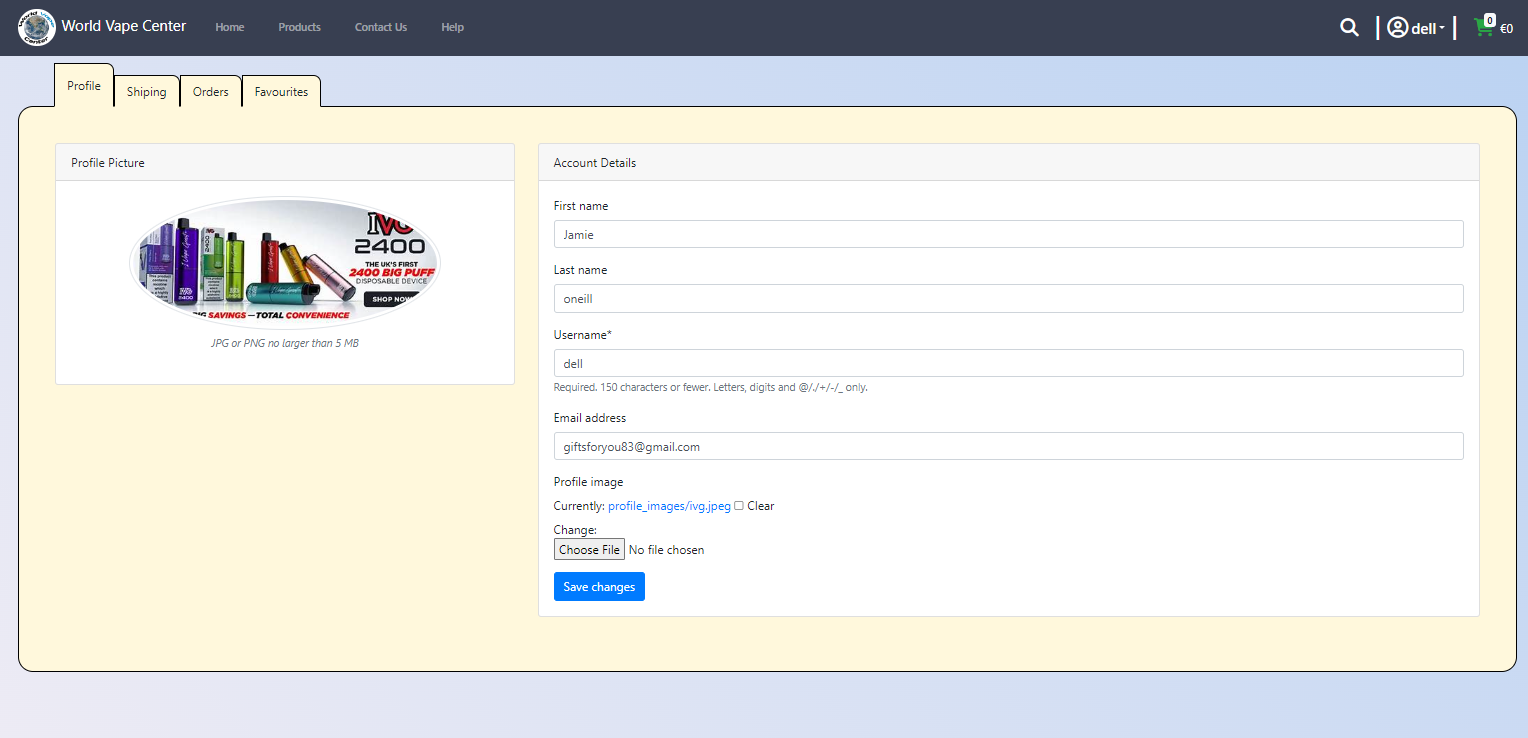Click the 'No file chosen' text

click(x=666, y=550)
